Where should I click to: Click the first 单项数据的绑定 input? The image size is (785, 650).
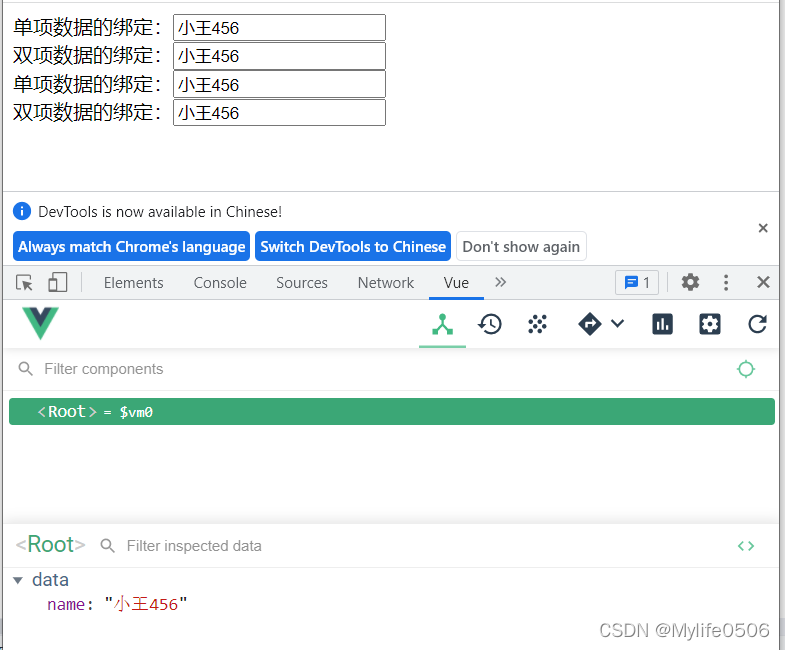[279, 28]
